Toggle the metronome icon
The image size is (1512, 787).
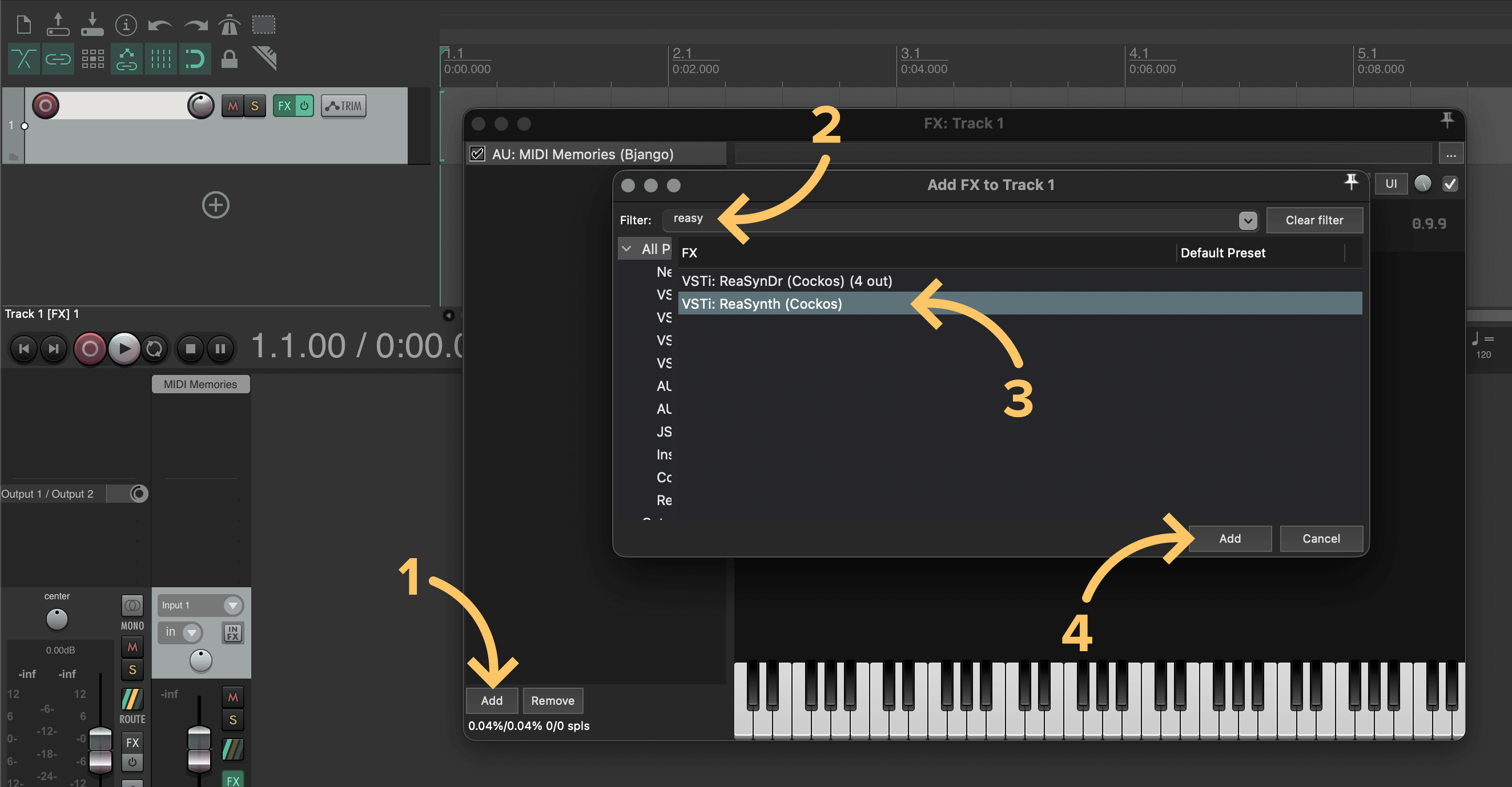pyautogui.click(x=230, y=25)
